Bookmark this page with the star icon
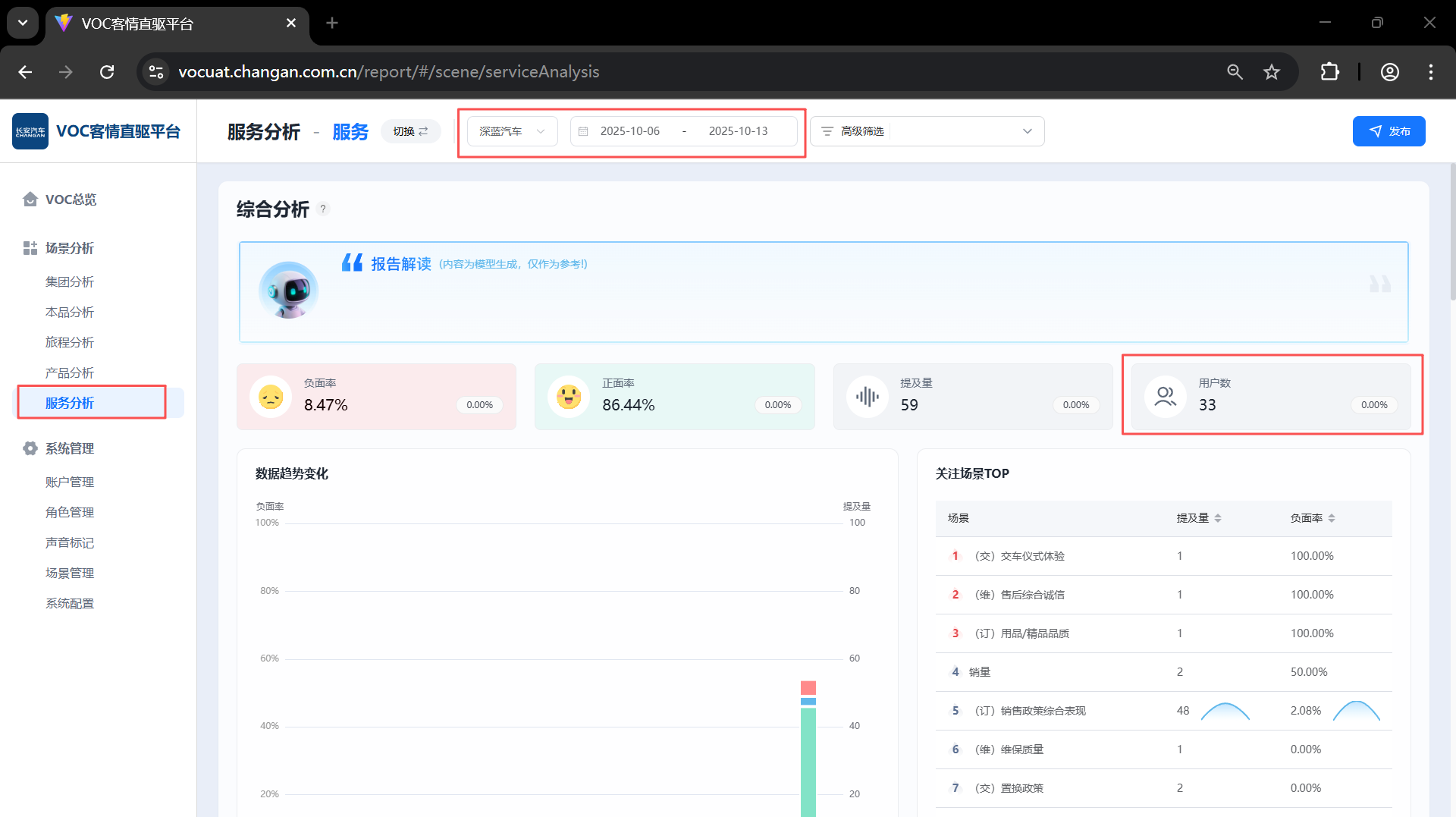 (1271, 72)
